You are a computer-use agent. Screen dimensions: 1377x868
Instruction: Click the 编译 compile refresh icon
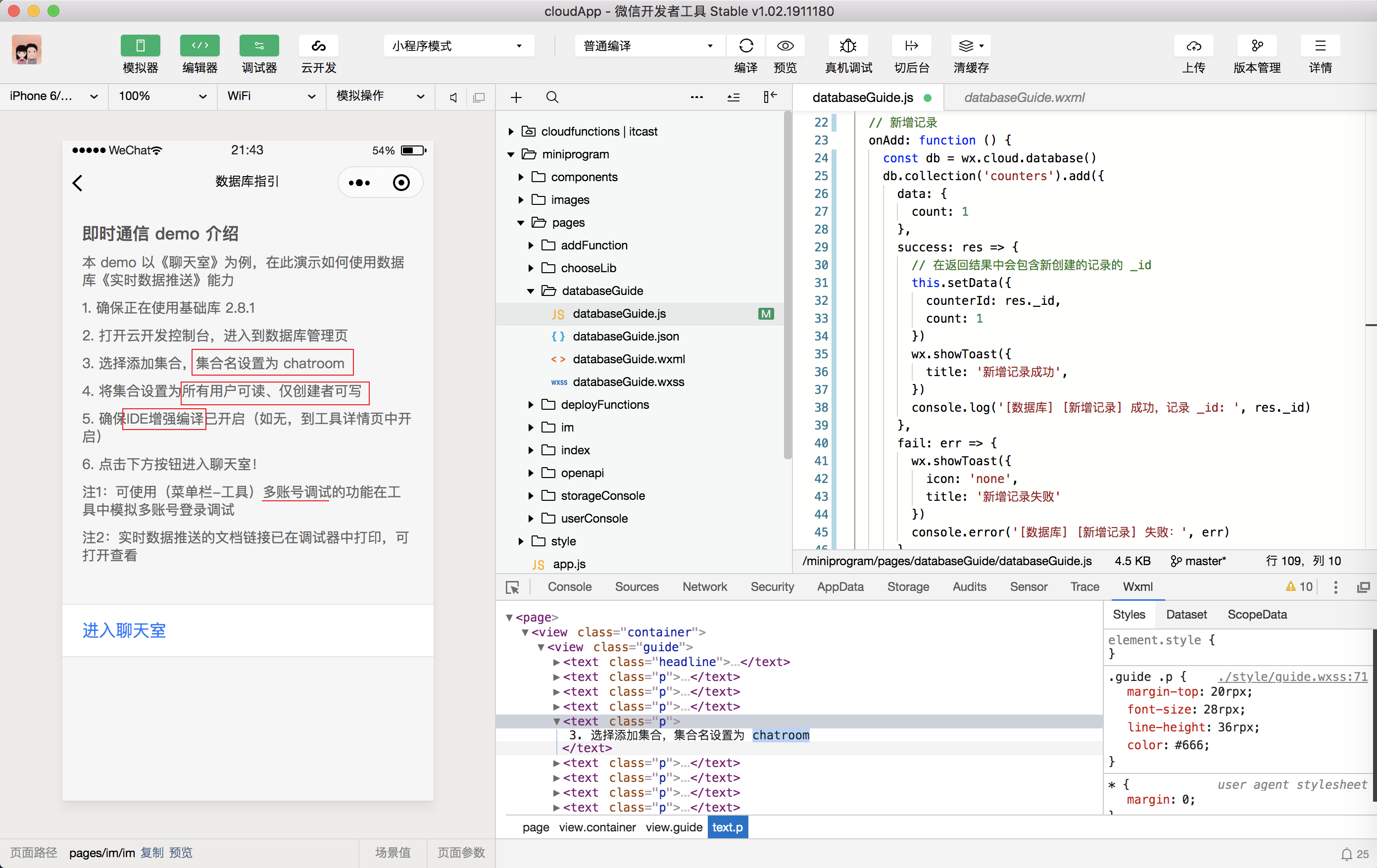(x=746, y=46)
